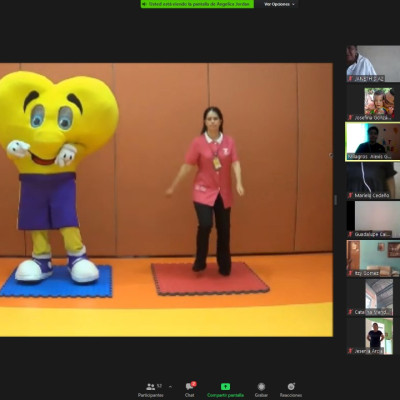The width and height of the screenshot is (400, 400).
Task: Open the Chat panel with unread badge
Action: pyautogui.click(x=190, y=390)
